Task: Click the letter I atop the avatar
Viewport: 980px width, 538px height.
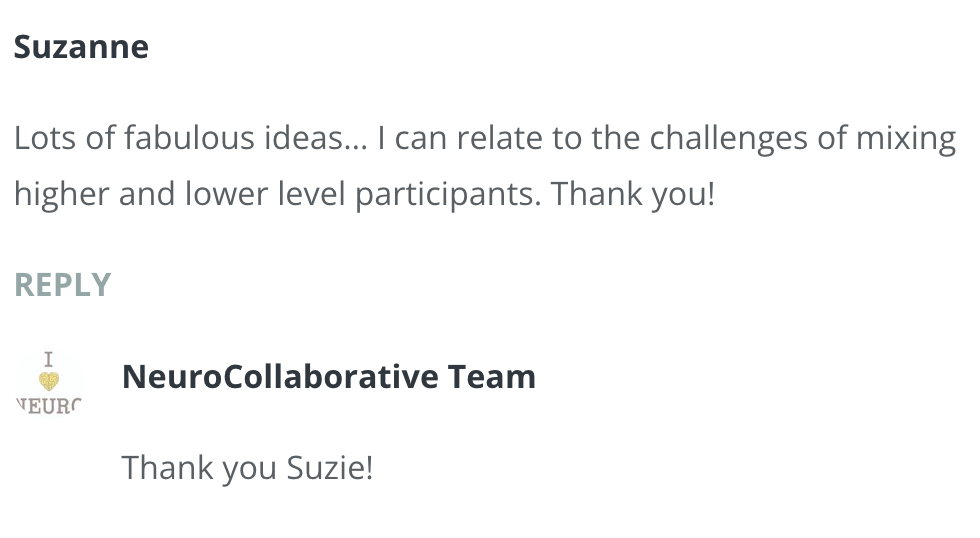Action: tap(48, 359)
